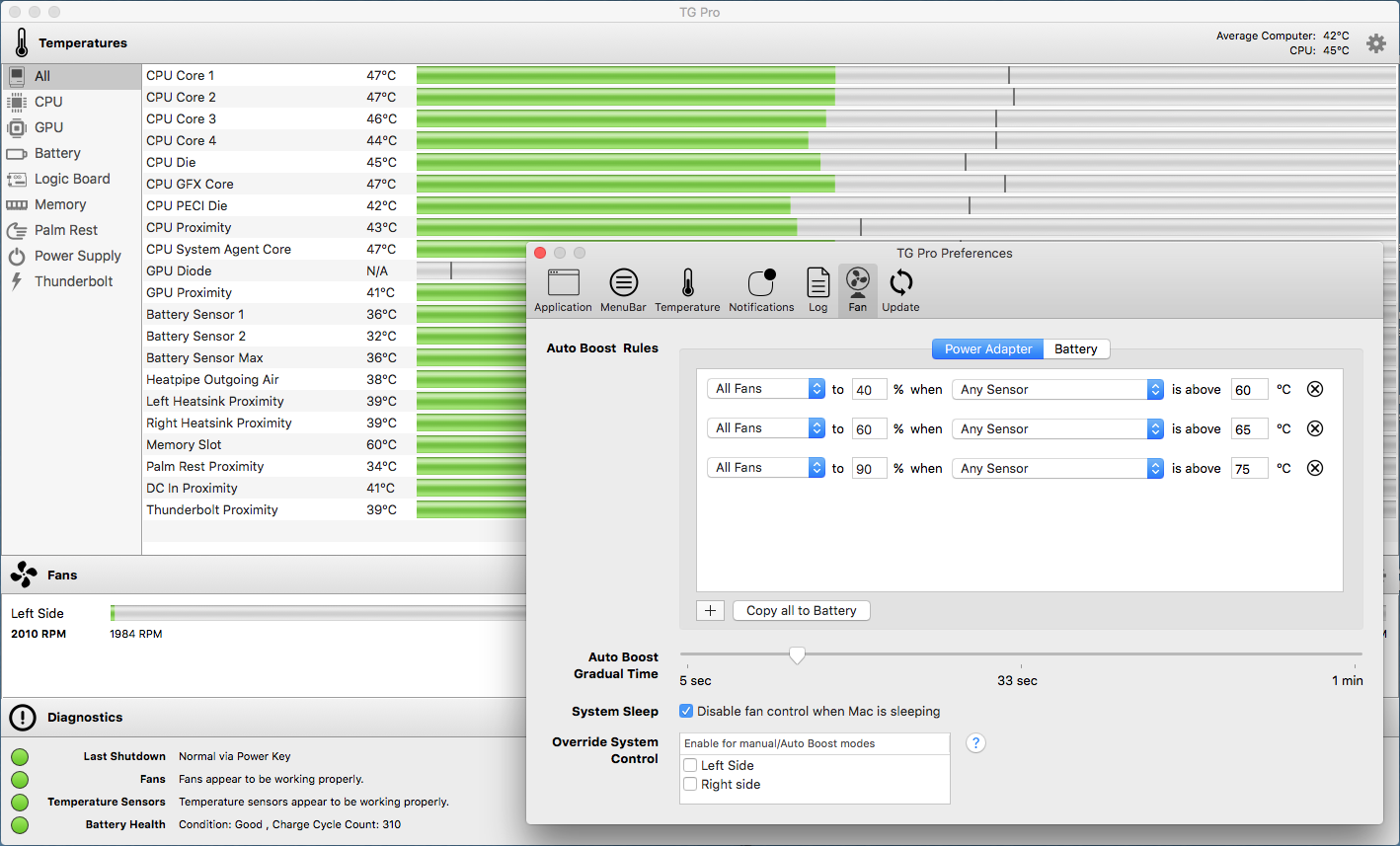Viewport: 1400px width, 846px height.
Task: Select the Logic Board sidebar category
Action: [x=71, y=179]
